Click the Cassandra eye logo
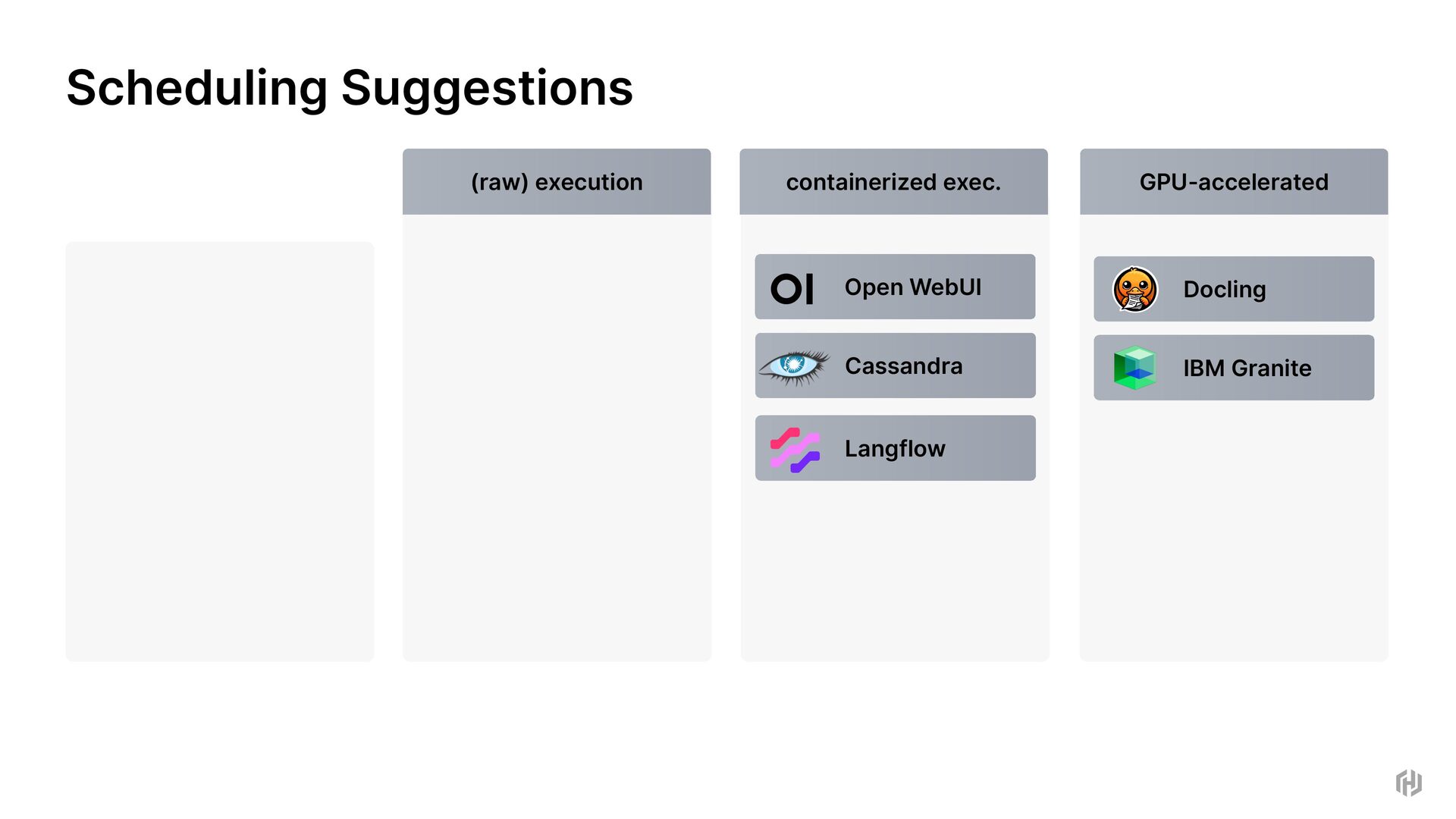Image resolution: width=1456 pixels, height=819 pixels. pos(793,366)
